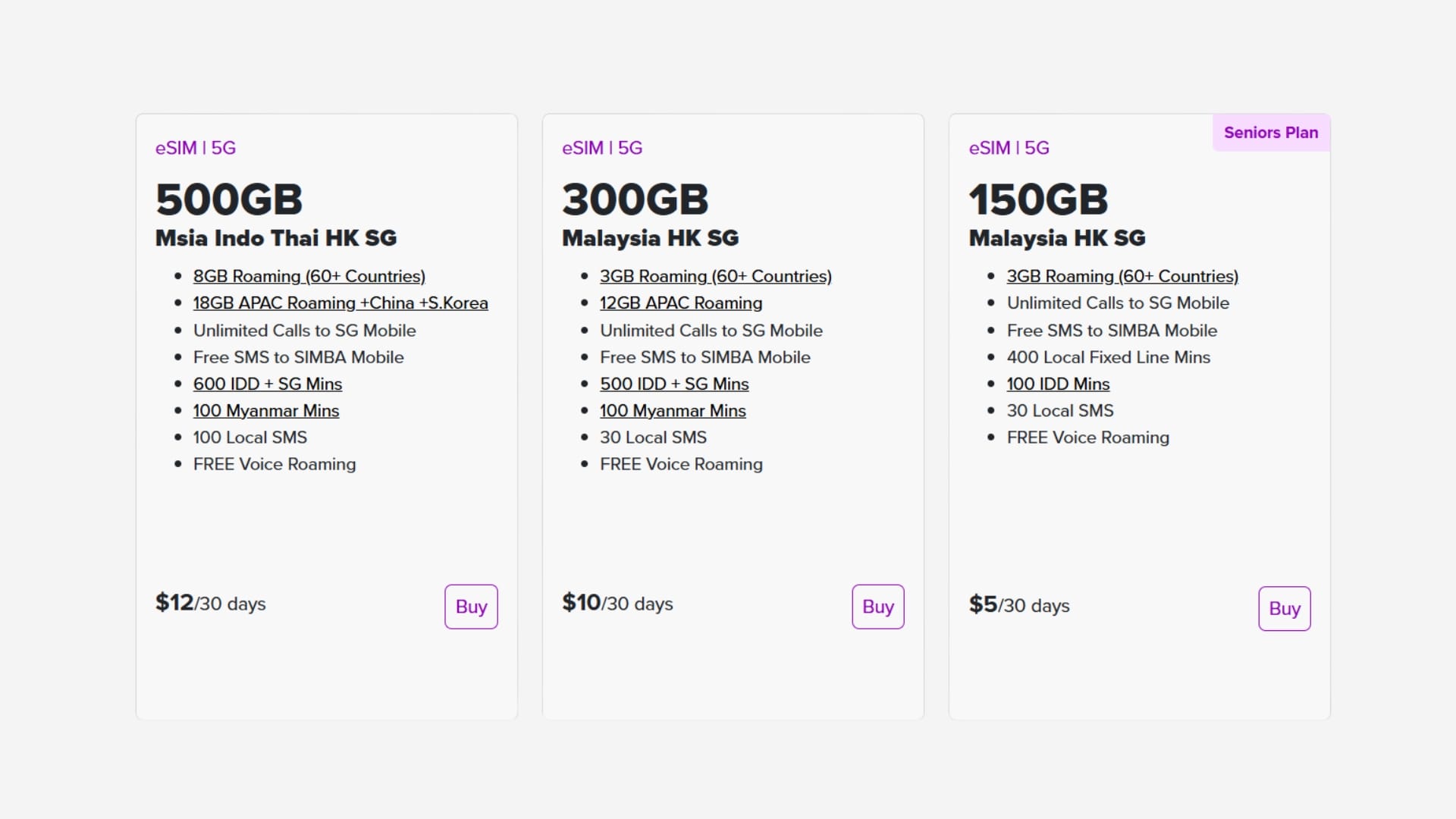This screenshot has width=1456, height=819.
Task: Open the 3GB Roaming link on Seniors plan
Action: point(1123,276)
